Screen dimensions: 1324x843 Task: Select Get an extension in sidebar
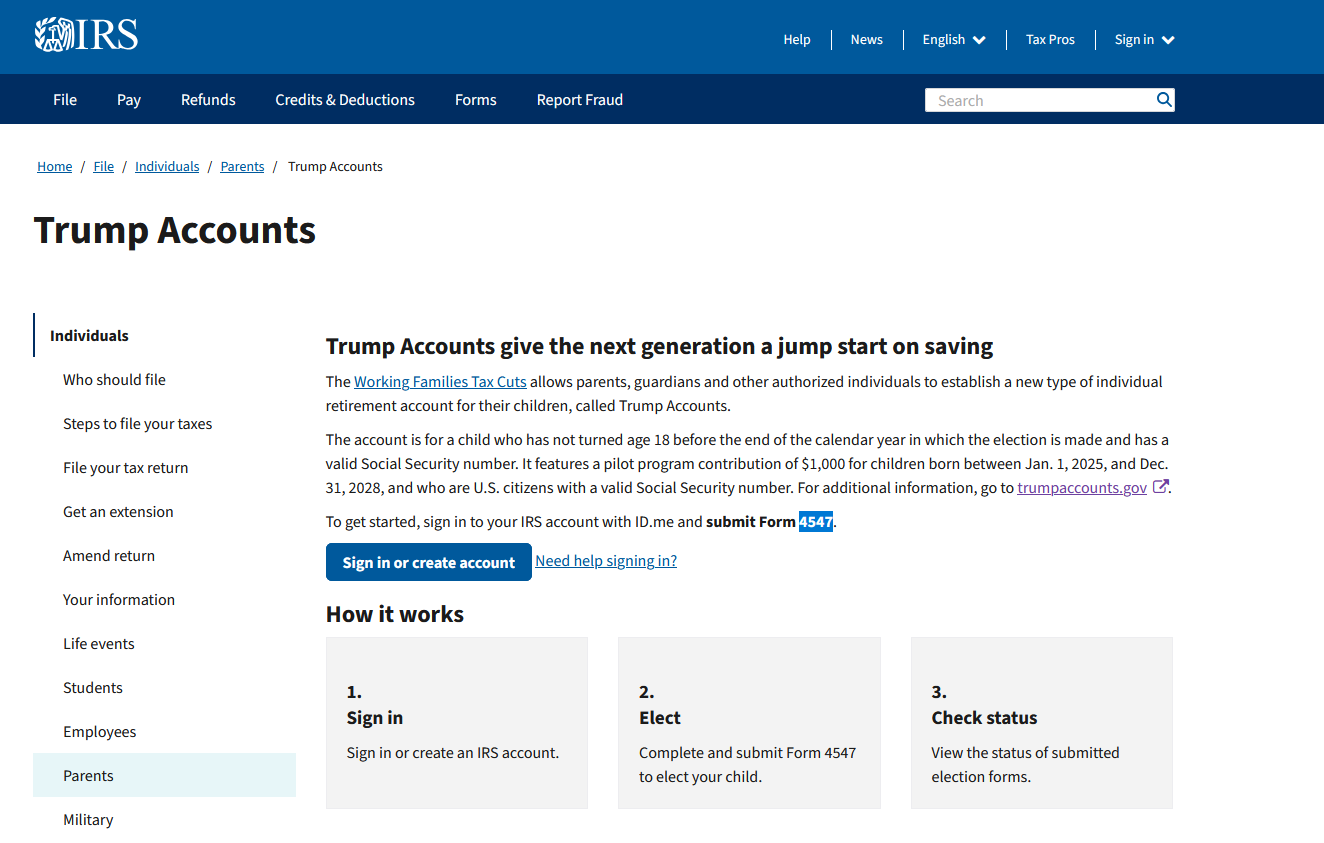118,512
